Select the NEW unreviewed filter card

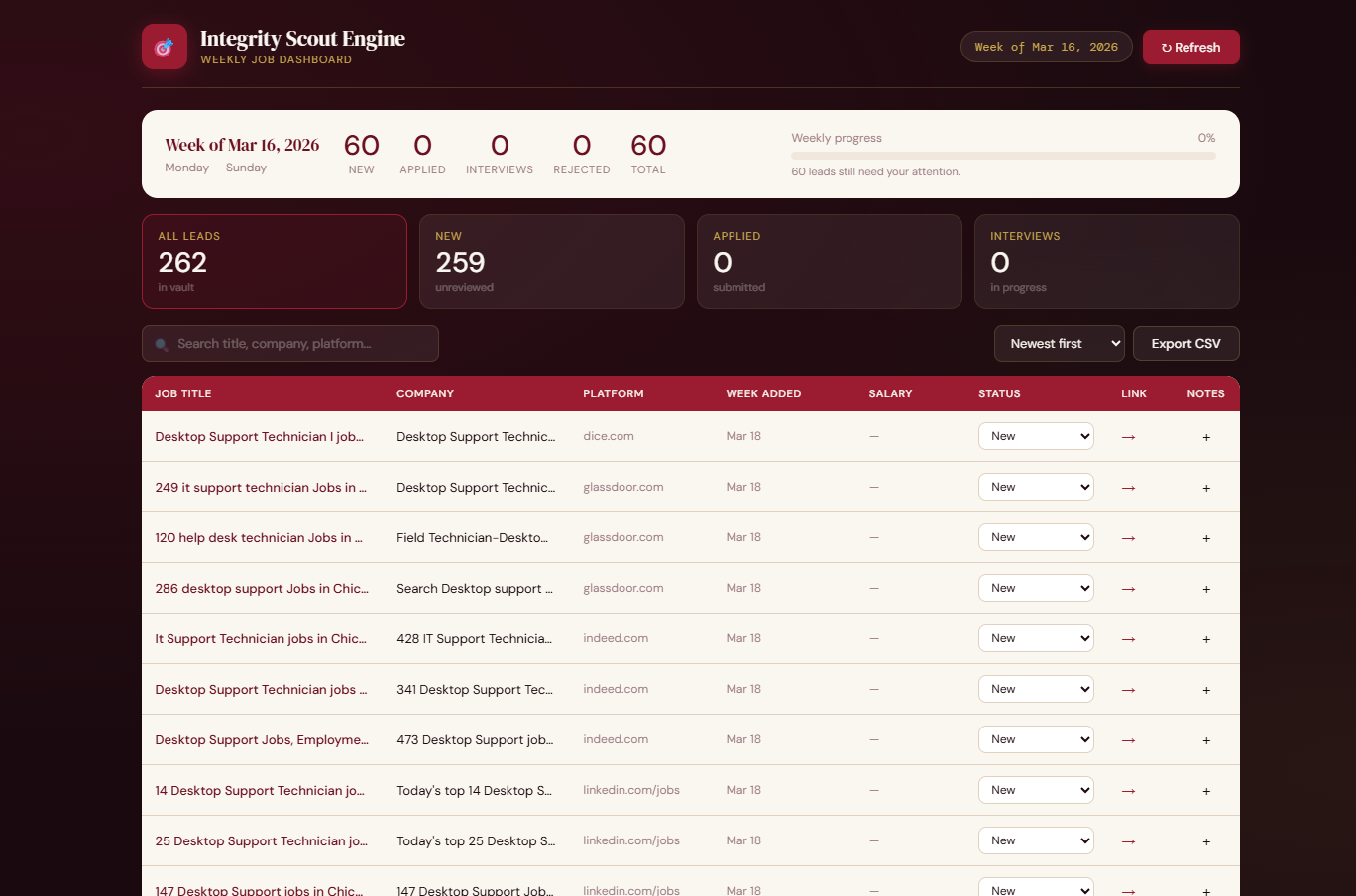(x=552, y=262)
